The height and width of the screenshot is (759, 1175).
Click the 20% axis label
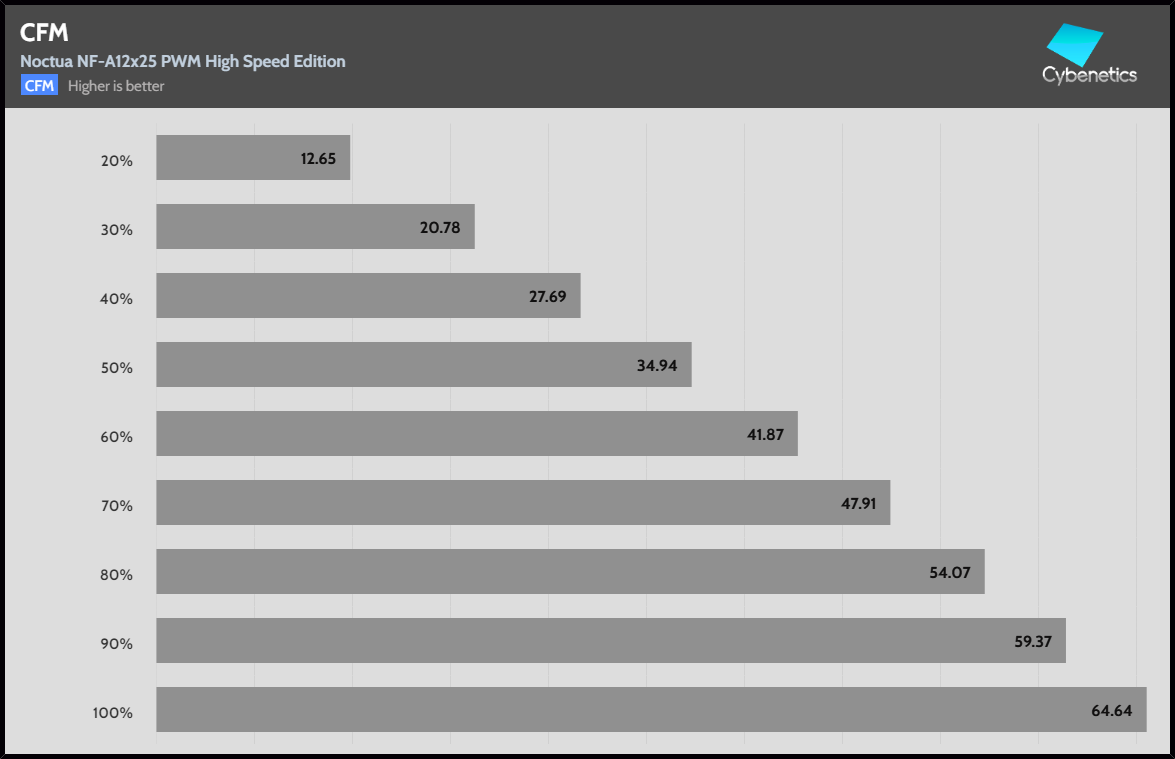pyautogui.click(x=117, y=160)
